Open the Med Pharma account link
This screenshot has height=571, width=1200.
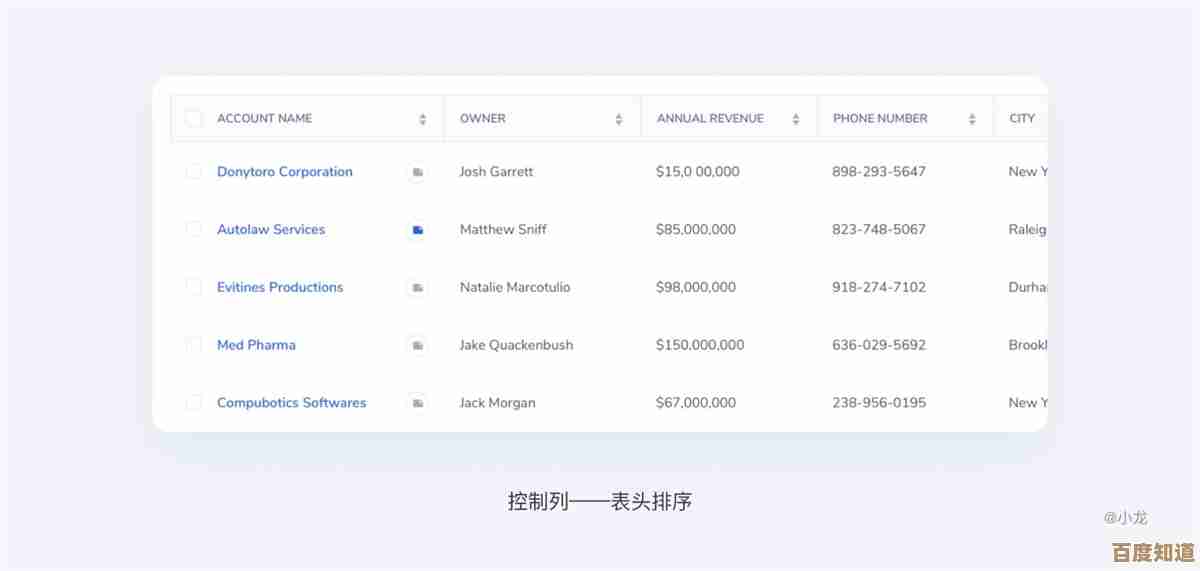pyautogui.click(x=256, y=345)
